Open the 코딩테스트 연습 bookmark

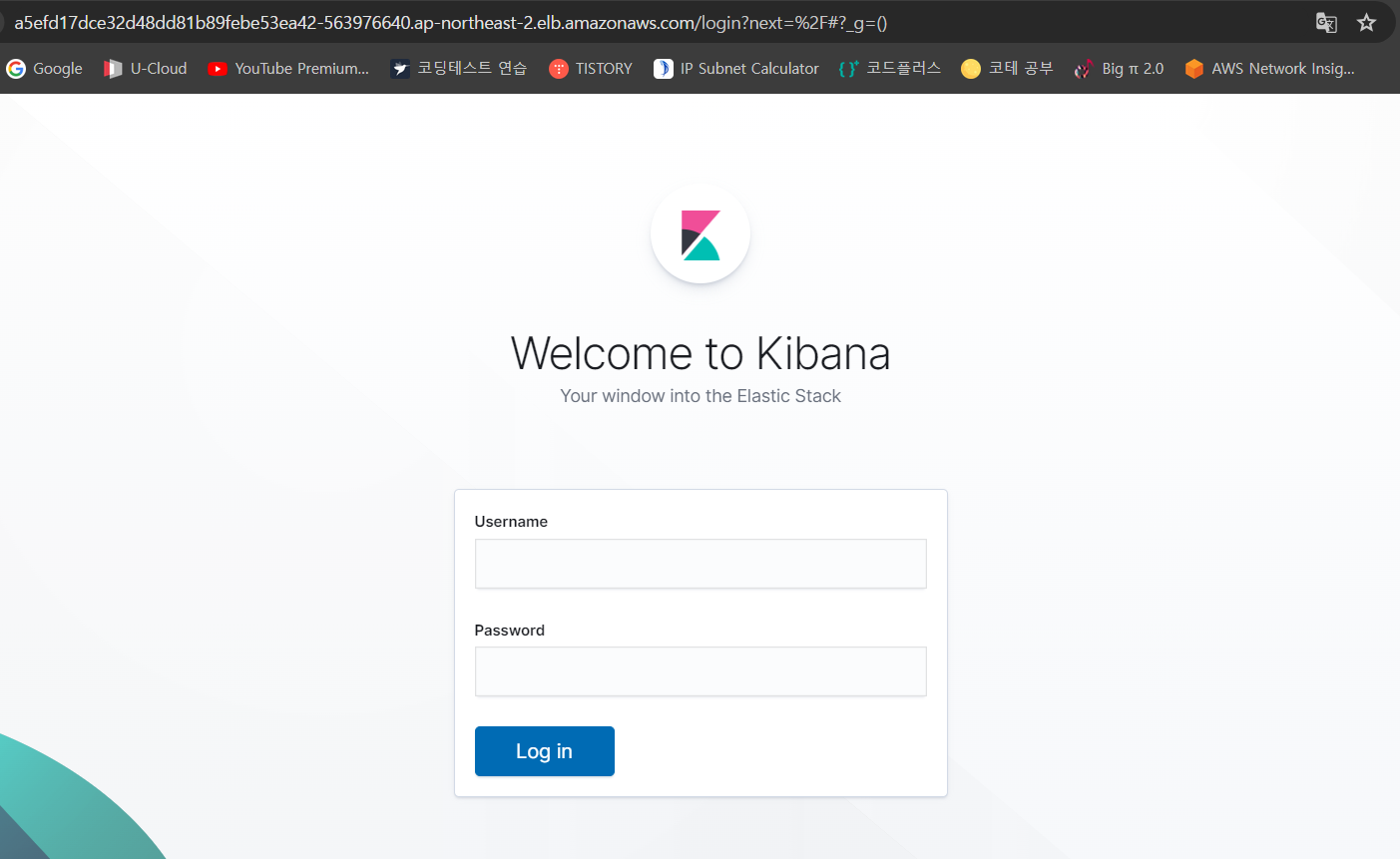click(459, 68)
